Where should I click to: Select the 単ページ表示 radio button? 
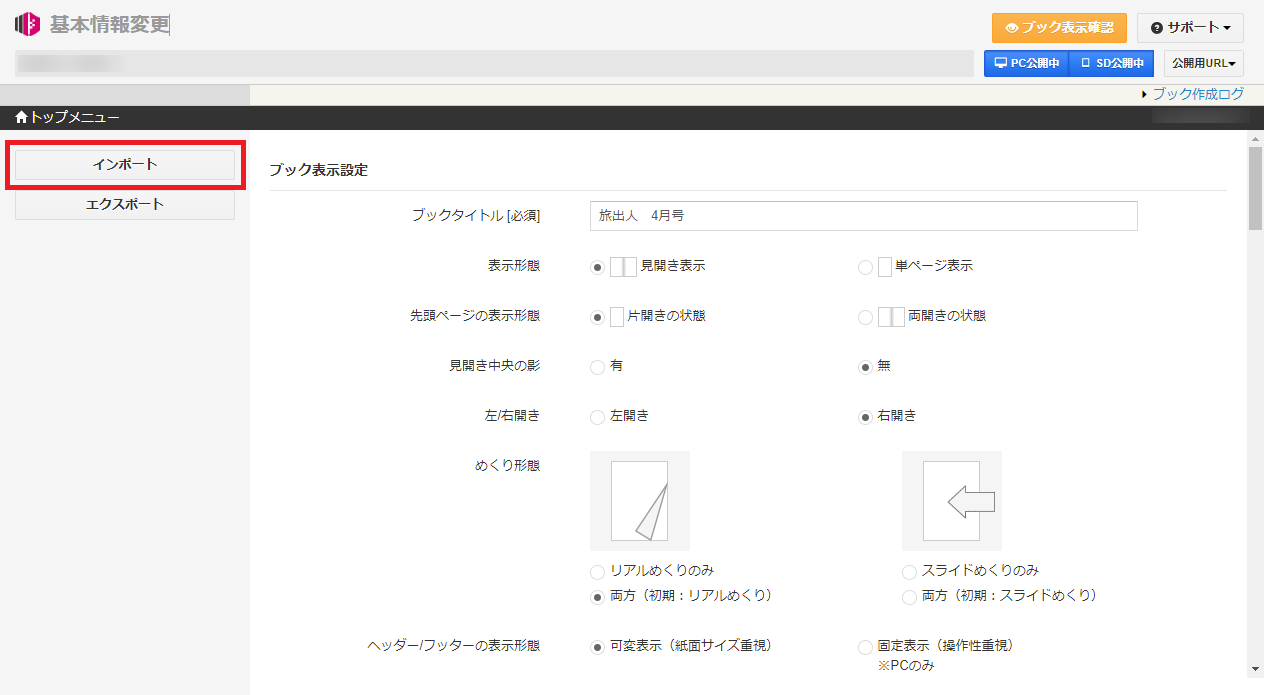coord(865,267)
